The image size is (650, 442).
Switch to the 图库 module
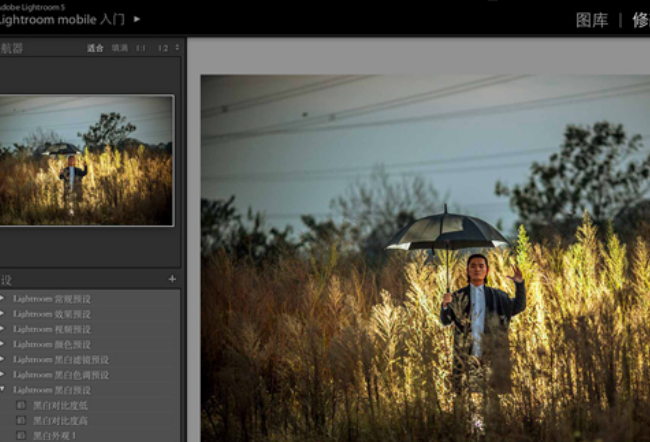click(x=591, y=20)
